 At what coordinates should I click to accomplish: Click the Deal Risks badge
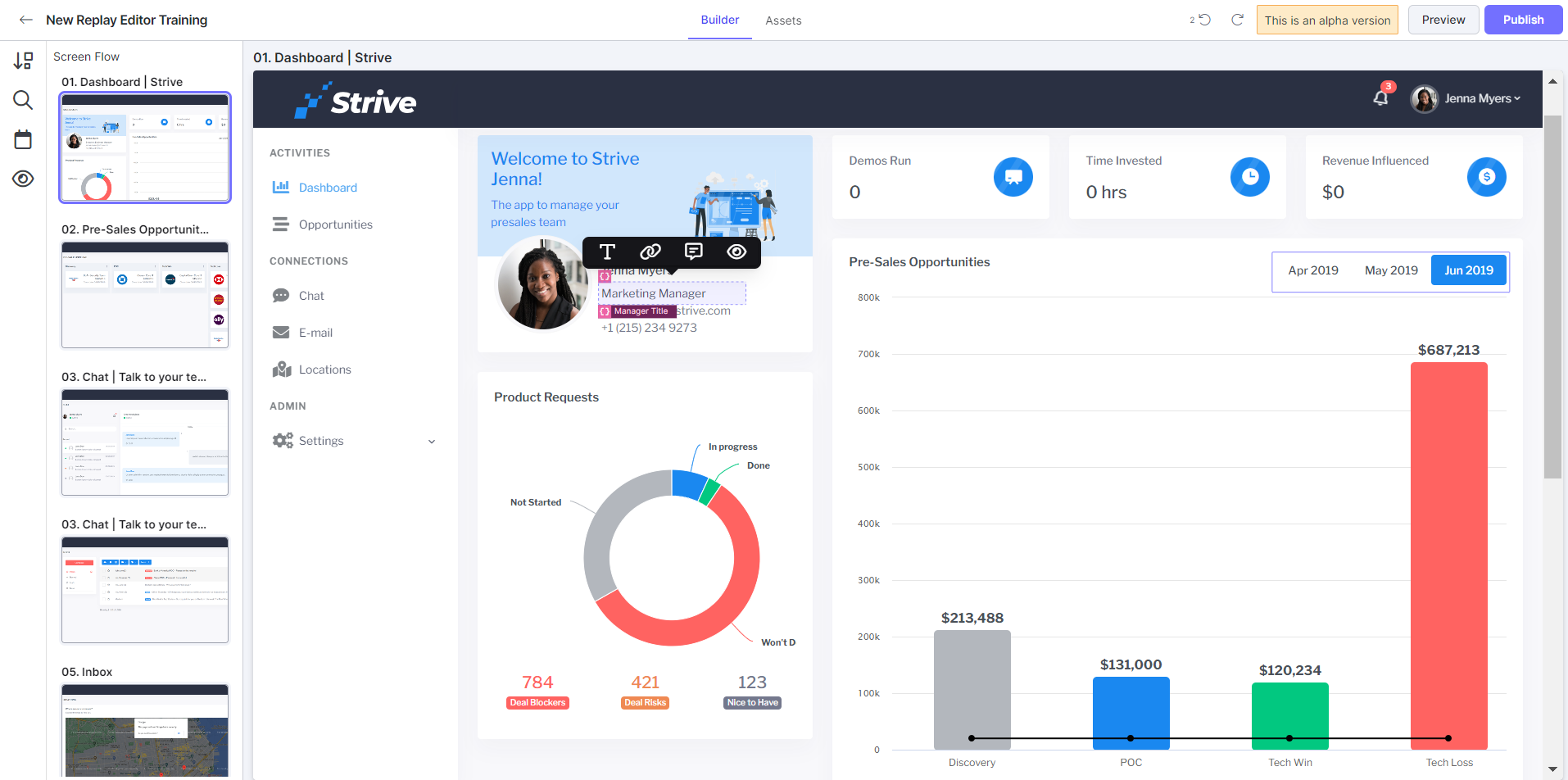click(645, 703)
